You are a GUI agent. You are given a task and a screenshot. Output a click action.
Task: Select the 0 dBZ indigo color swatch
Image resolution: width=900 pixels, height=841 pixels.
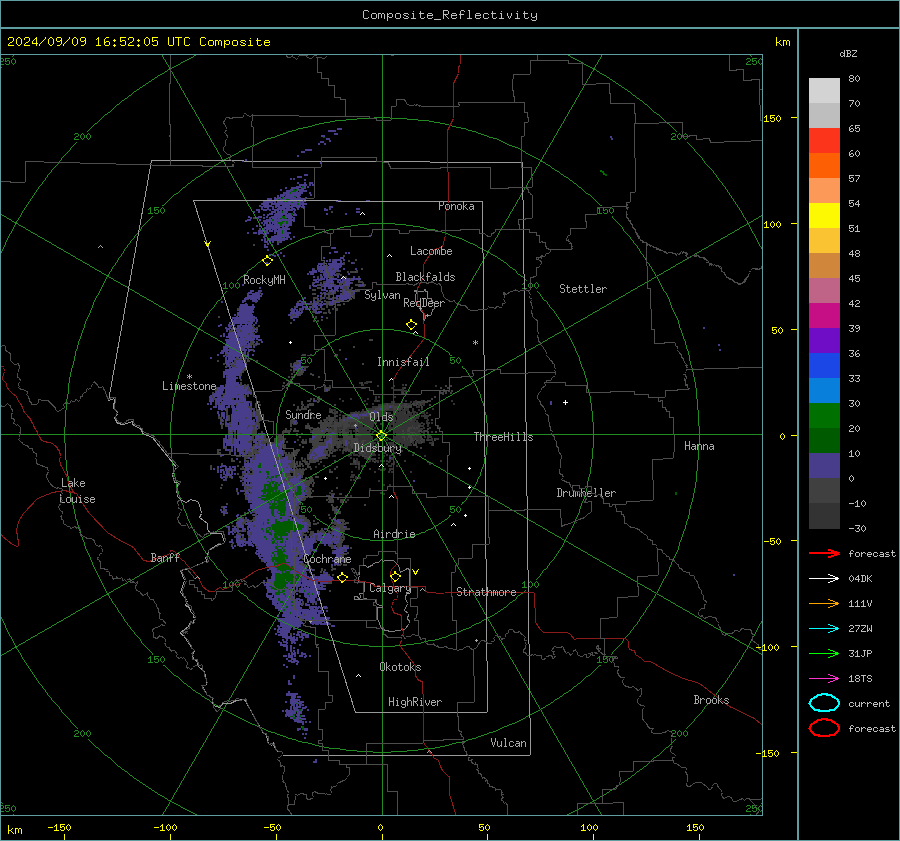click(x=824, y=466)
